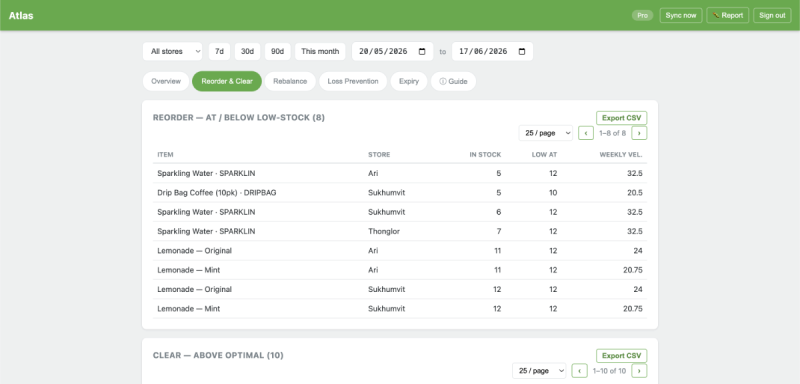Click the Atlas logo text
800x384 pixels.
[x=21, y=15]
